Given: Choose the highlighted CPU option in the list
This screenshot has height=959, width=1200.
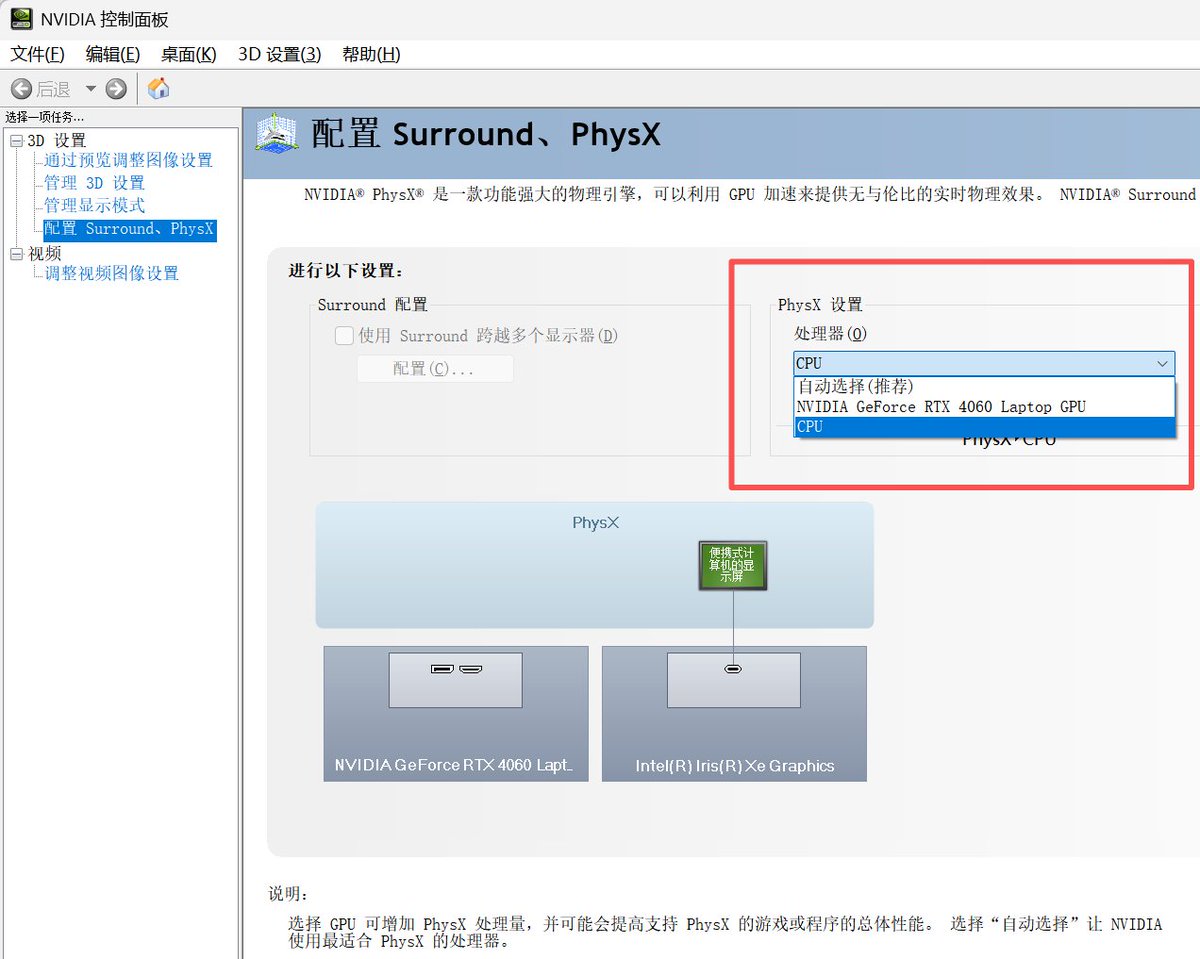Looking at the screenshot, I should [984, 427].
